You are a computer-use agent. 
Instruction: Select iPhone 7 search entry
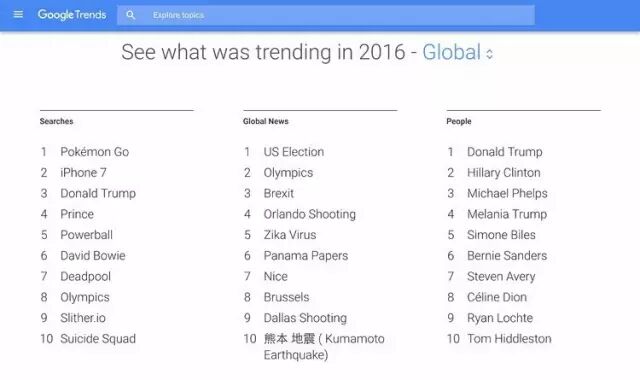(x=83, y=173)
